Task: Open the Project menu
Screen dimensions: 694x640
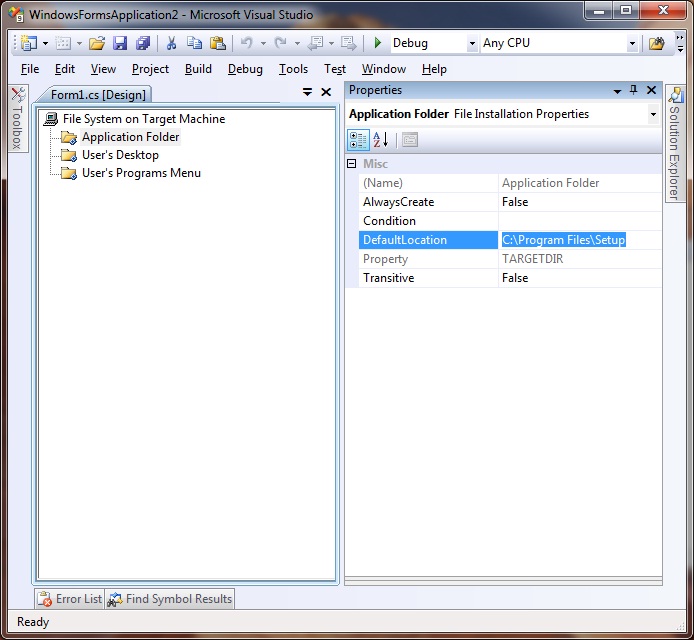Action: [150, 69]
